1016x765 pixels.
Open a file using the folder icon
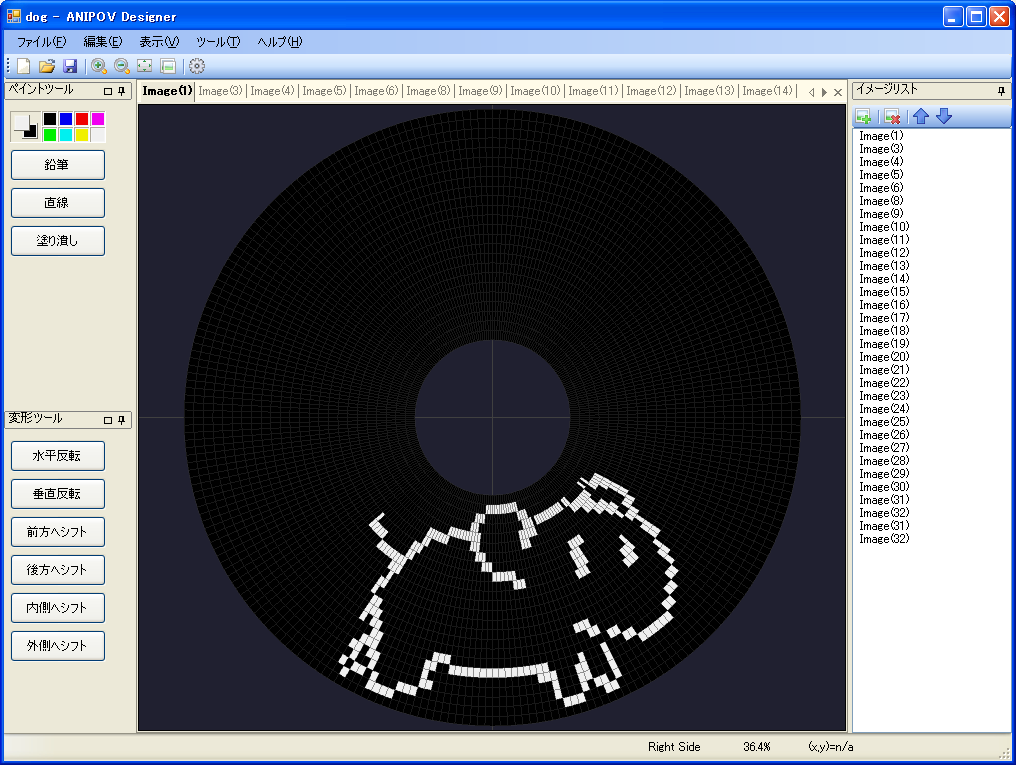47,66
